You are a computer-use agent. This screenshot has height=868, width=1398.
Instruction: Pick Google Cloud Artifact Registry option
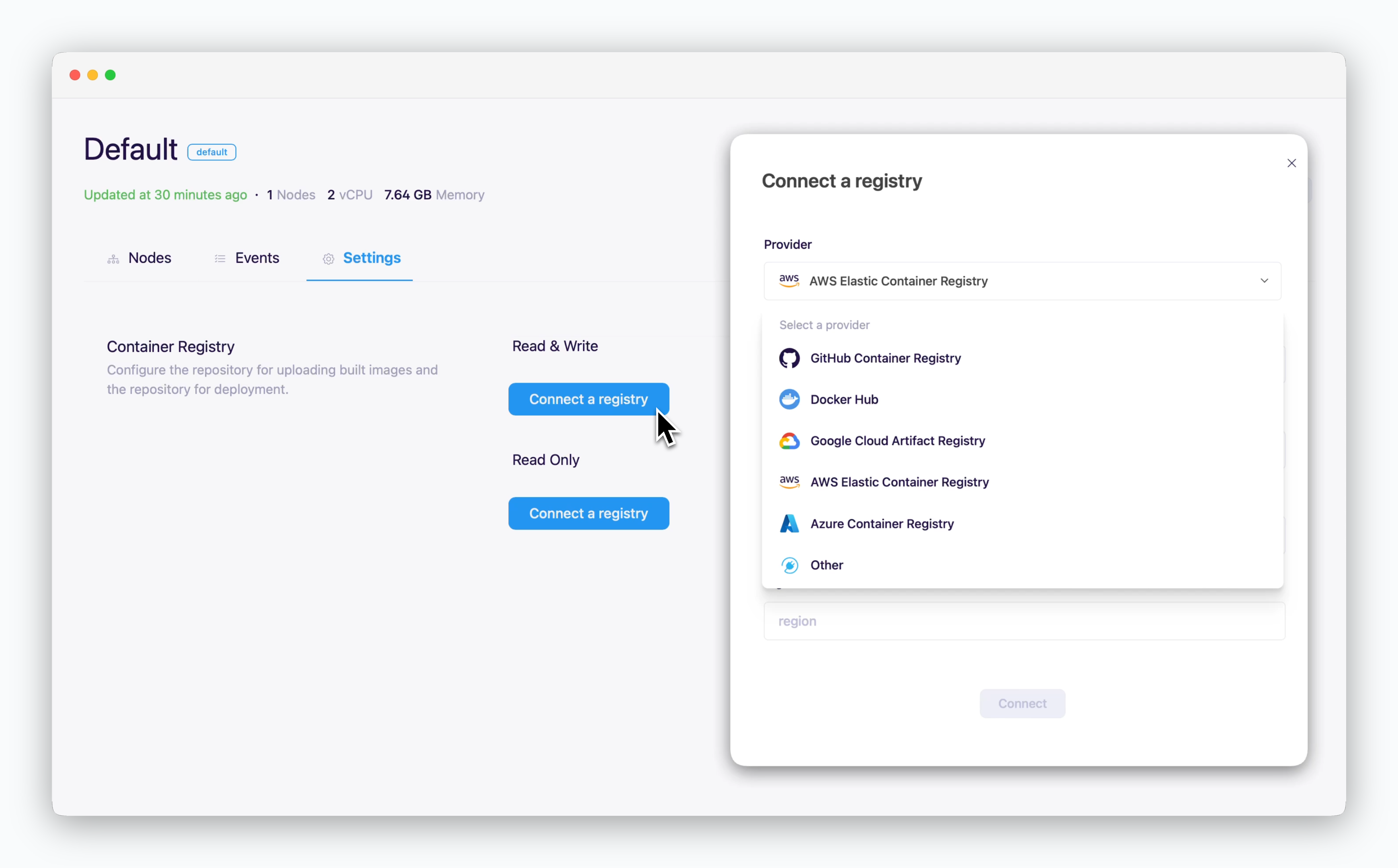[1022, 441]
